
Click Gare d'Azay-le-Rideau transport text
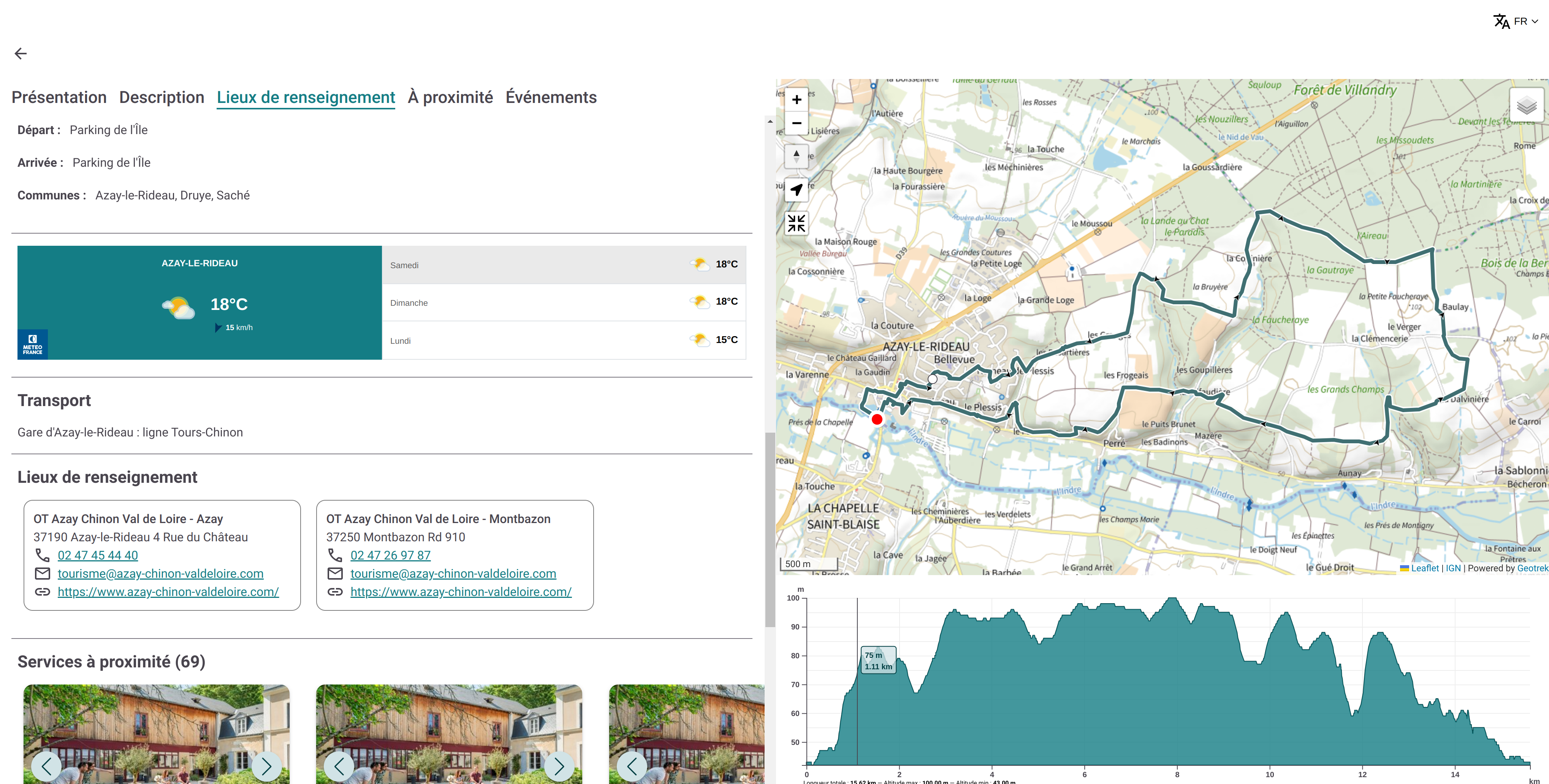130,432
